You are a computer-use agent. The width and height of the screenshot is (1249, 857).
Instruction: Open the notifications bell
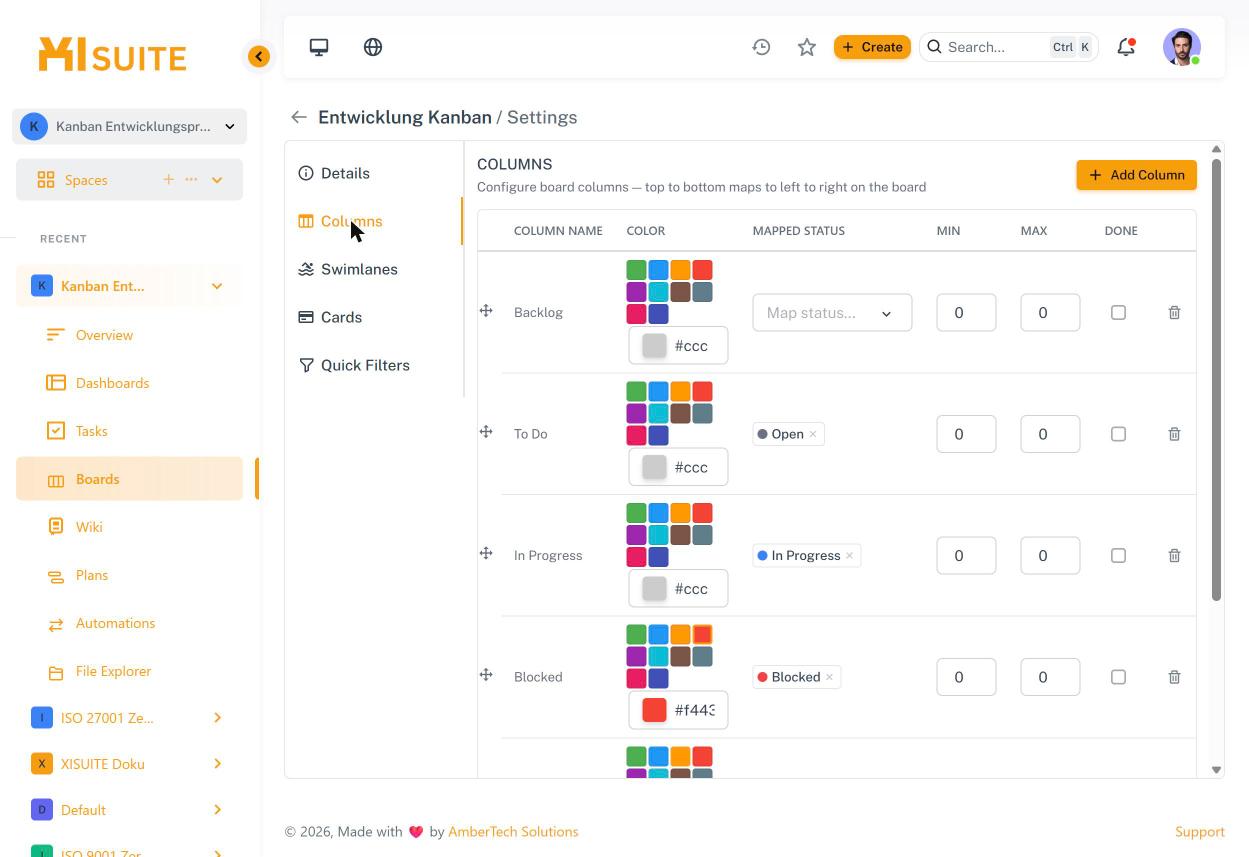pyautogui.click(x=1126, y=47)
